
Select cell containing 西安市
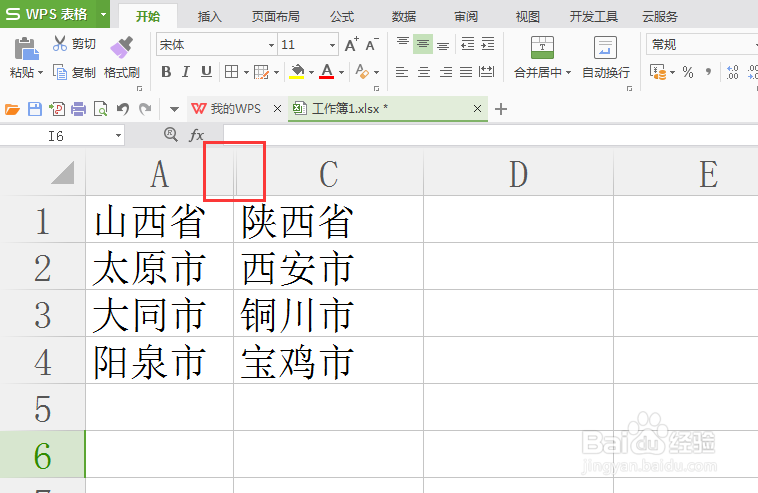point(328,266)
